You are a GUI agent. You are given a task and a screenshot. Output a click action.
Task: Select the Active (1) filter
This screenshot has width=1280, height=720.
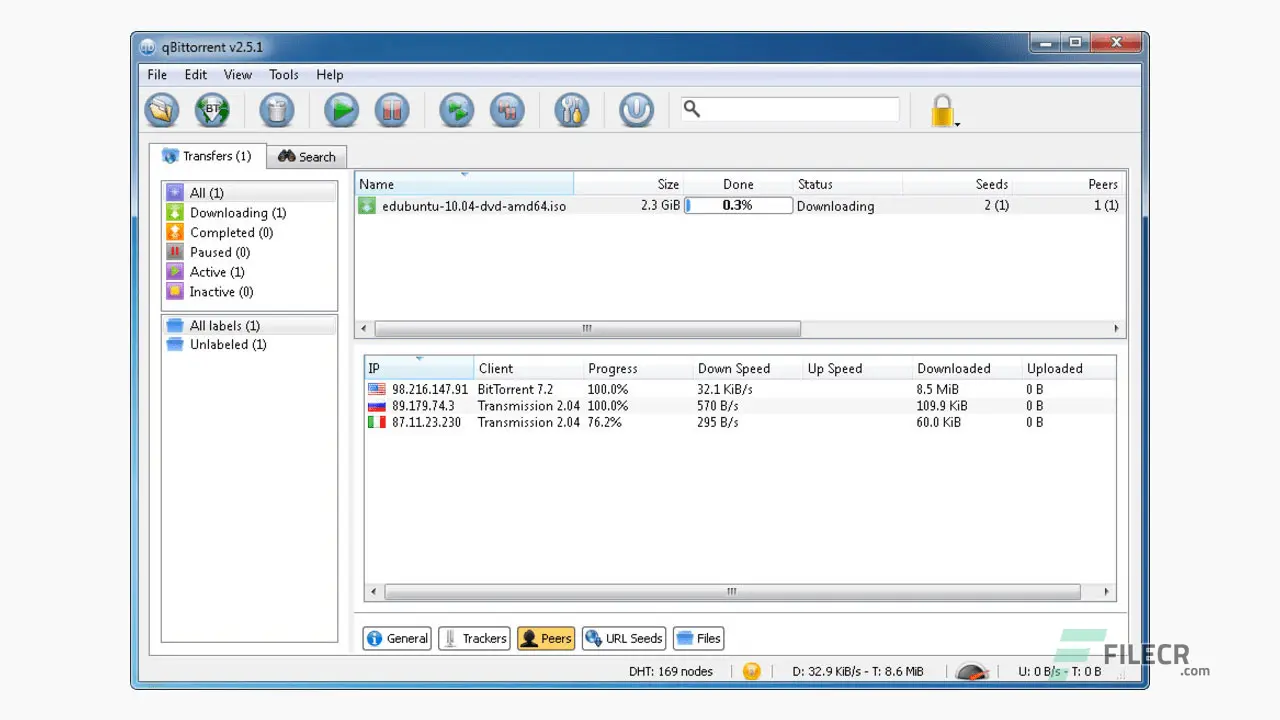tap(249, 272)
